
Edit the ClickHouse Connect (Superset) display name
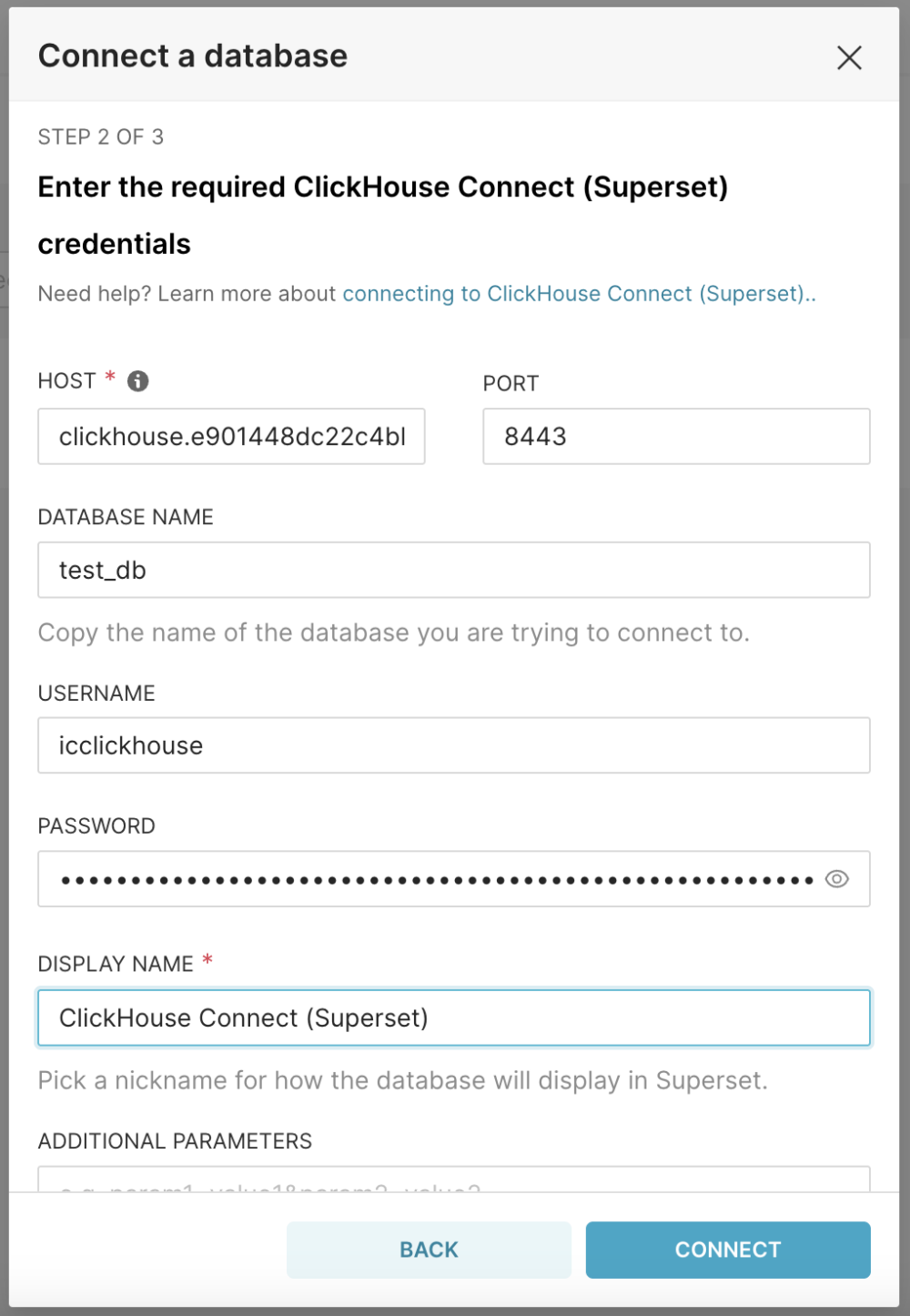454,1017
